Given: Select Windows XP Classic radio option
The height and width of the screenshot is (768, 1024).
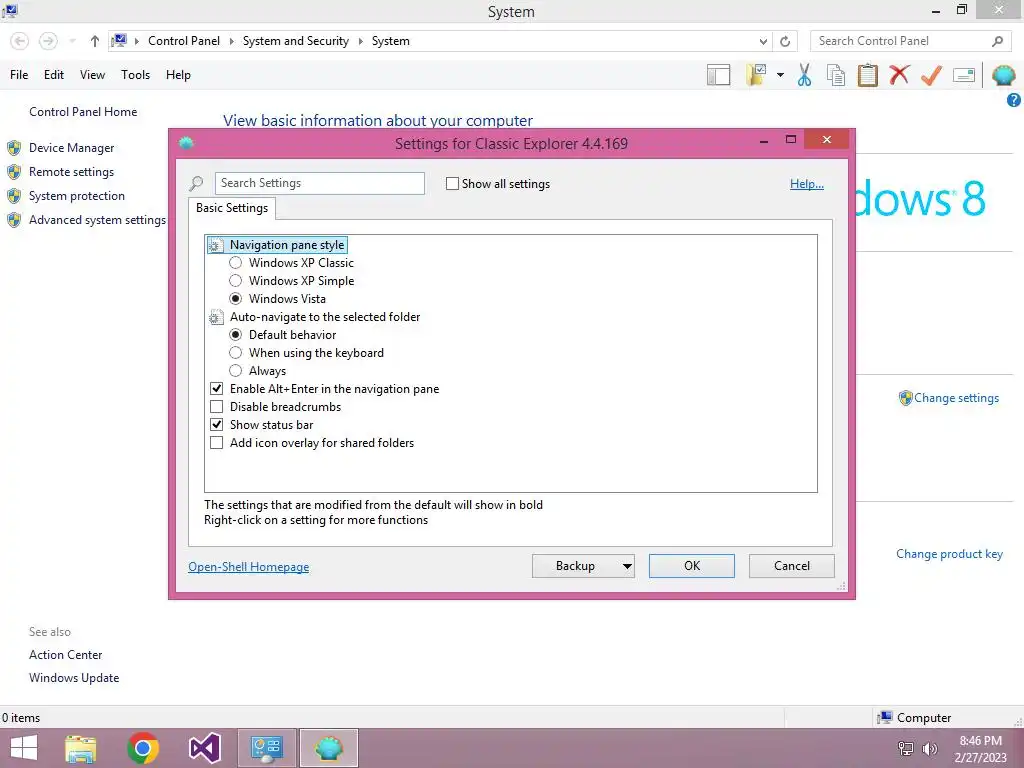Looking at the screenshot, I should [235, 263].
